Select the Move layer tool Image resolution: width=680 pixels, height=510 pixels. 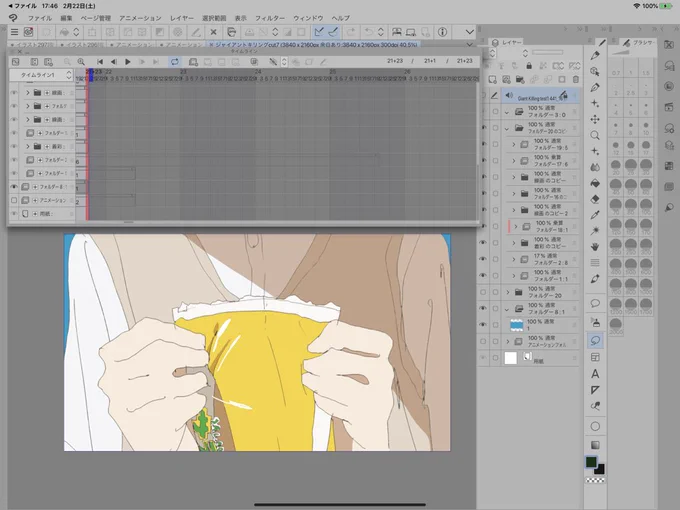(595, 119)
